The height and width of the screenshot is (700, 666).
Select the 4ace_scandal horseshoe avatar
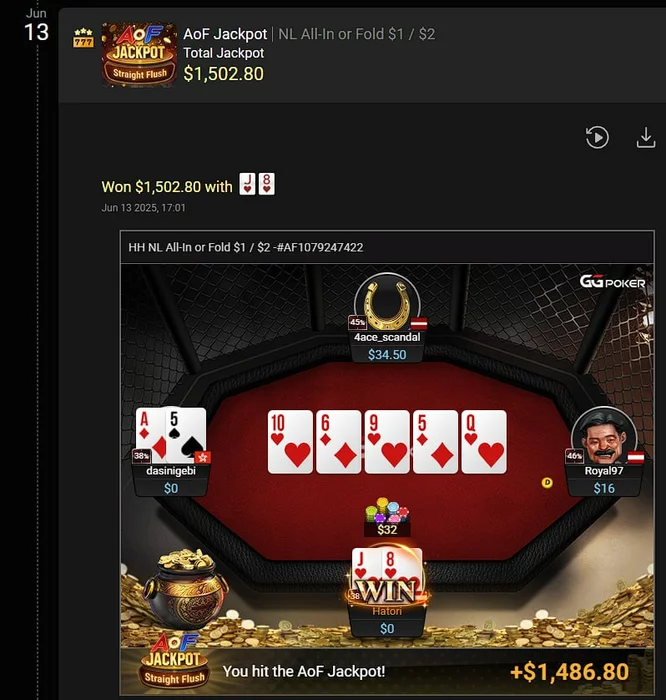pyautogui.click(x=387, y=303)
